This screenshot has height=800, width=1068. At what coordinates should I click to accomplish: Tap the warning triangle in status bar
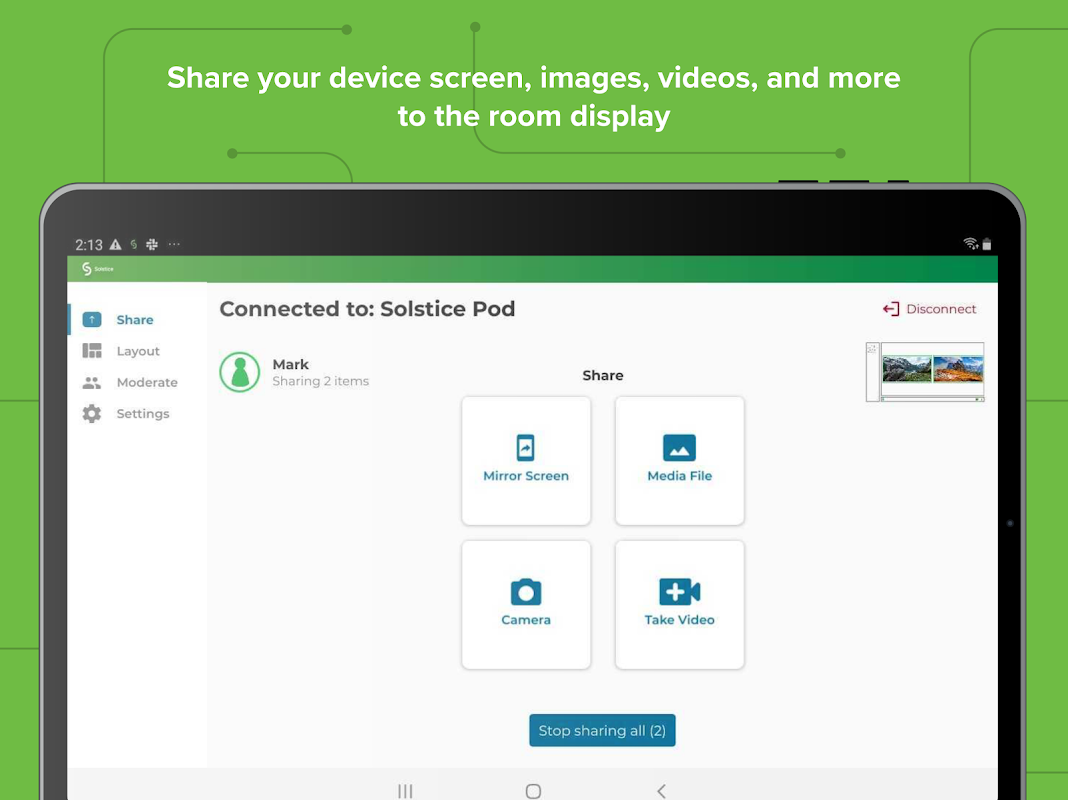pos(116,244)
